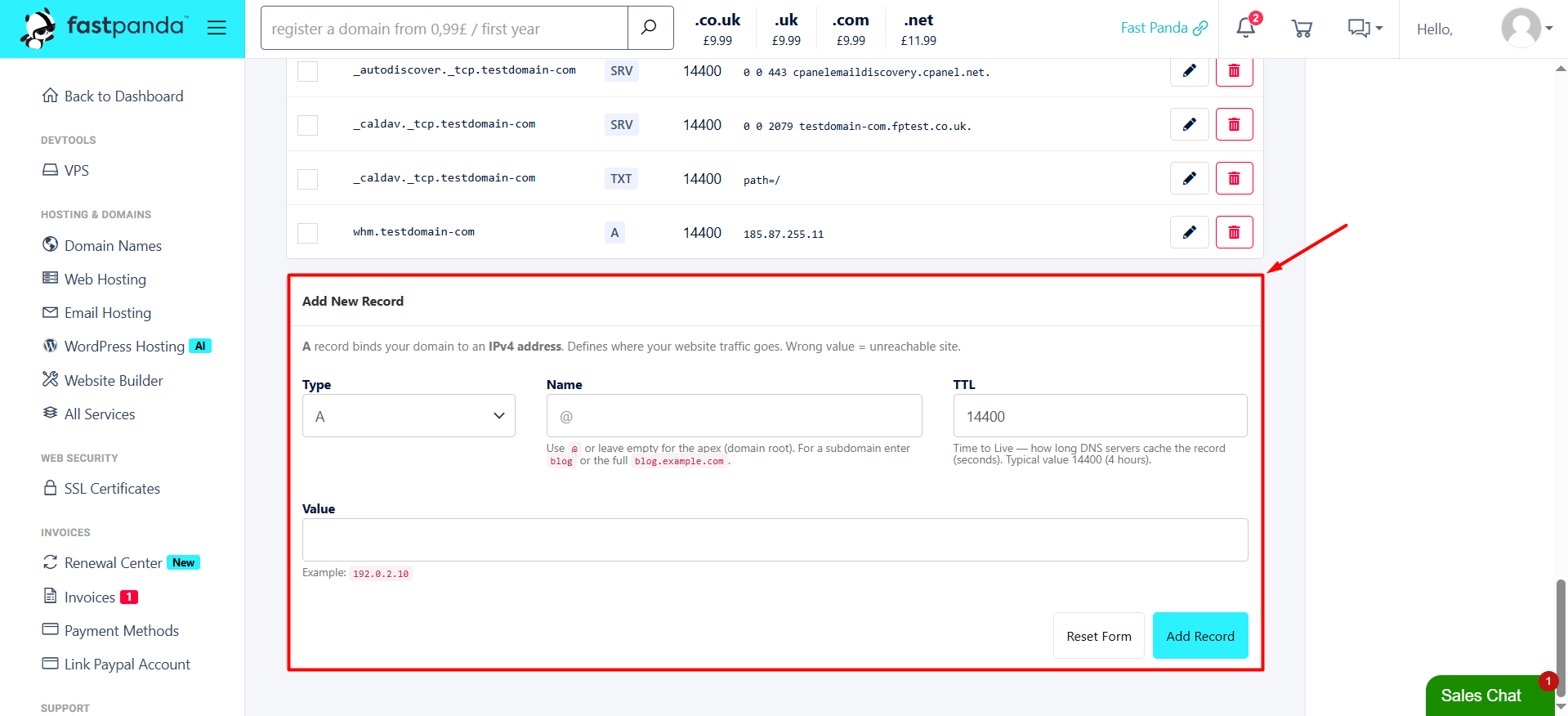Select the _caldav SRV record checkbox
The image size is (1568, 716).
[x=308, y=125]
